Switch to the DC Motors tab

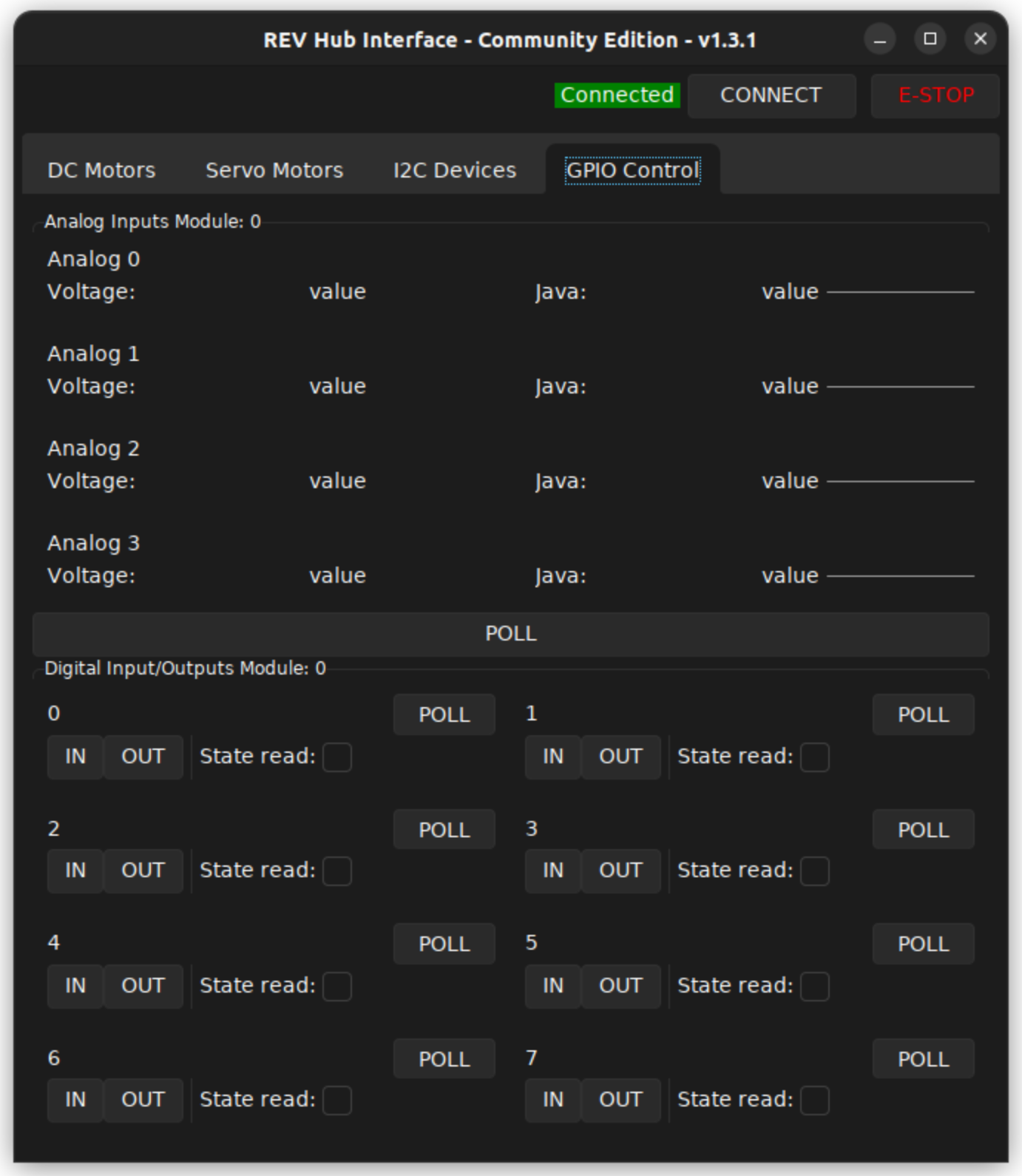tap(101, 170)
